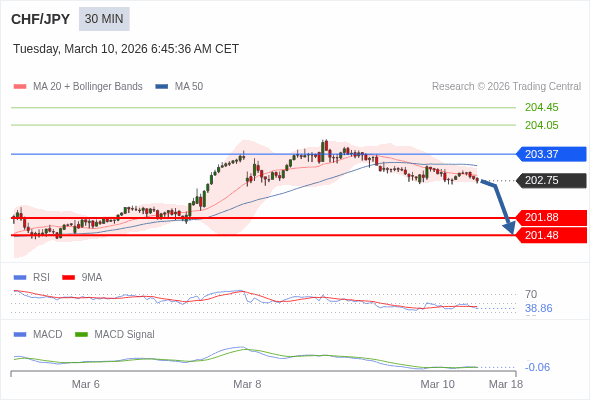
Task: Click the red 201.48 support price tag
Action: pyautogui.click(x=551, y=236)
